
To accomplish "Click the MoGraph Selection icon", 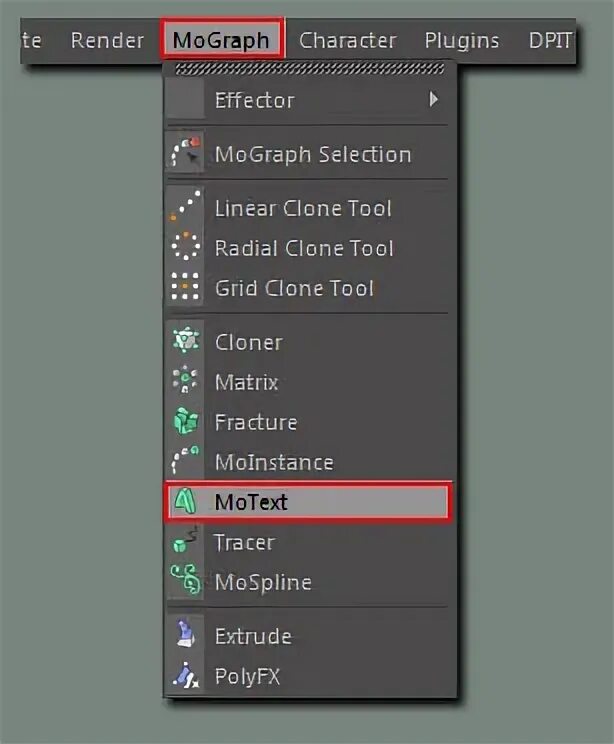I will pyautogui.click(x=185, y=154).
